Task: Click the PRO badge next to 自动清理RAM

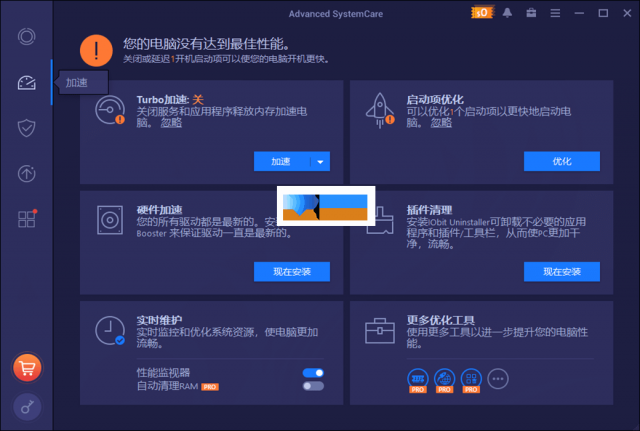Action: click(x=210, y=387)
